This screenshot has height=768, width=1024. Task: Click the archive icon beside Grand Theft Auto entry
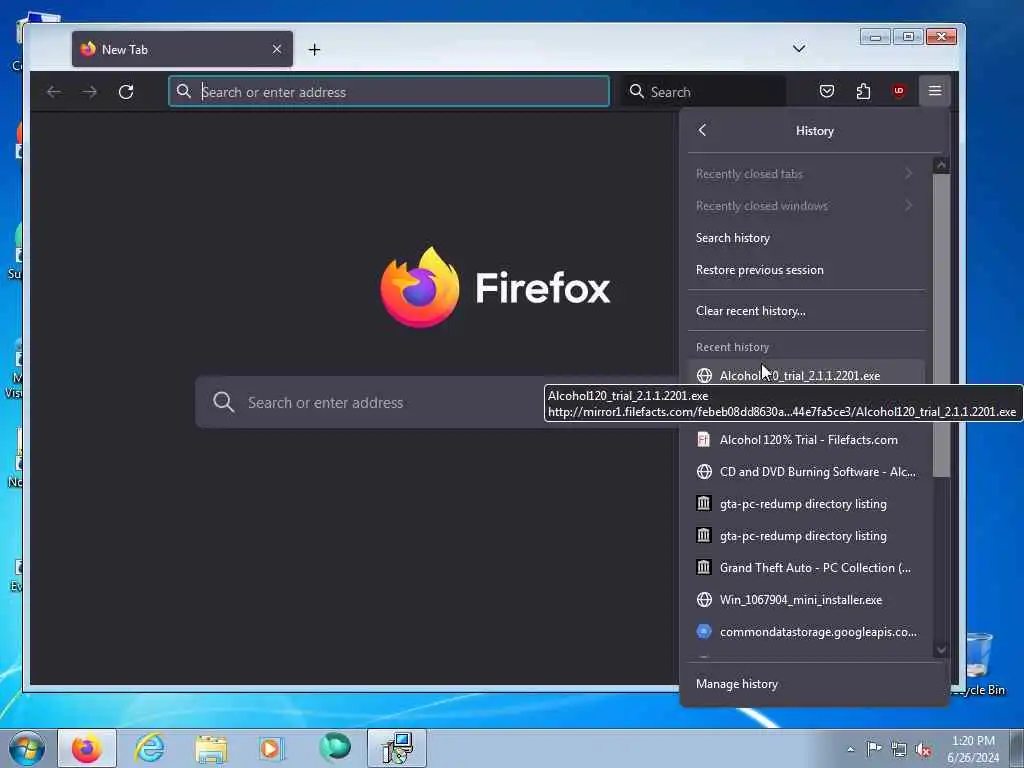703,567
